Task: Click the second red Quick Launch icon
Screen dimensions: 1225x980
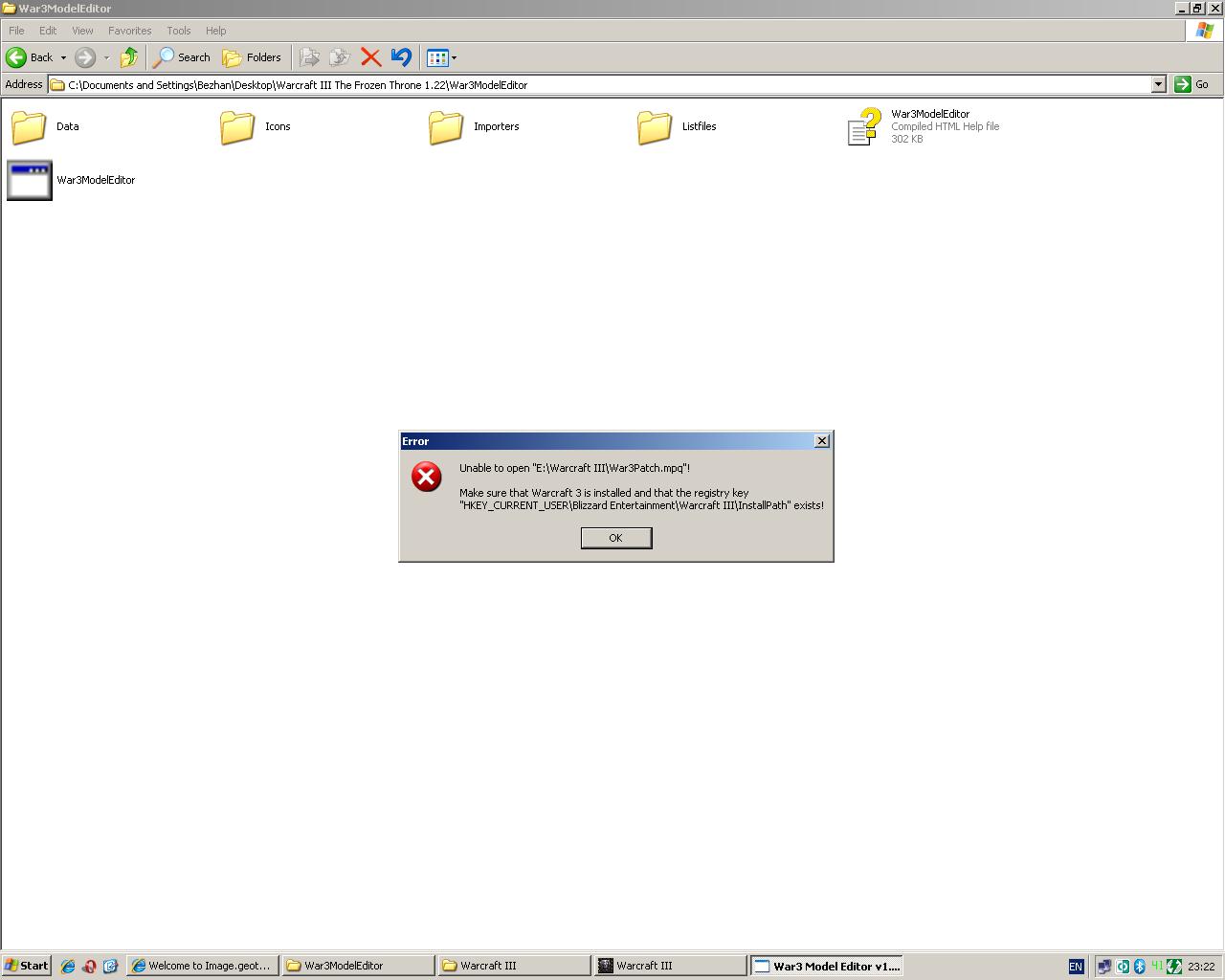Action: click(89, 967)
